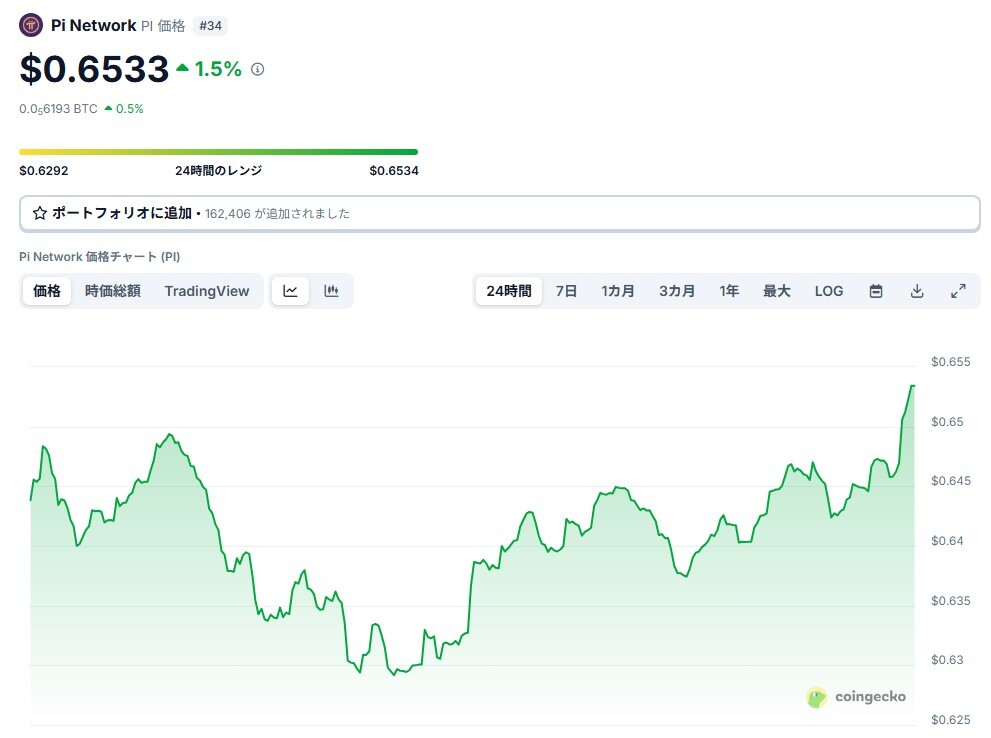Screen dimensions: 991x738
Task: Click the $0.655 axis label
Action: point(951,362)
